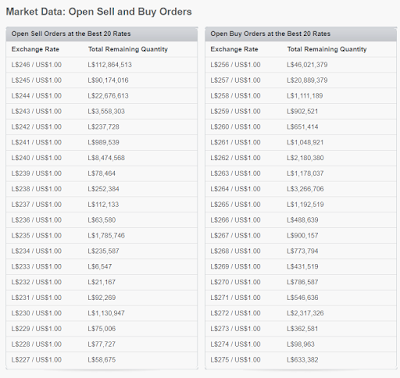400x378 pixels.
Task: Click the L$46,021,379 buy quantity
Action: [x=307, y=65]
